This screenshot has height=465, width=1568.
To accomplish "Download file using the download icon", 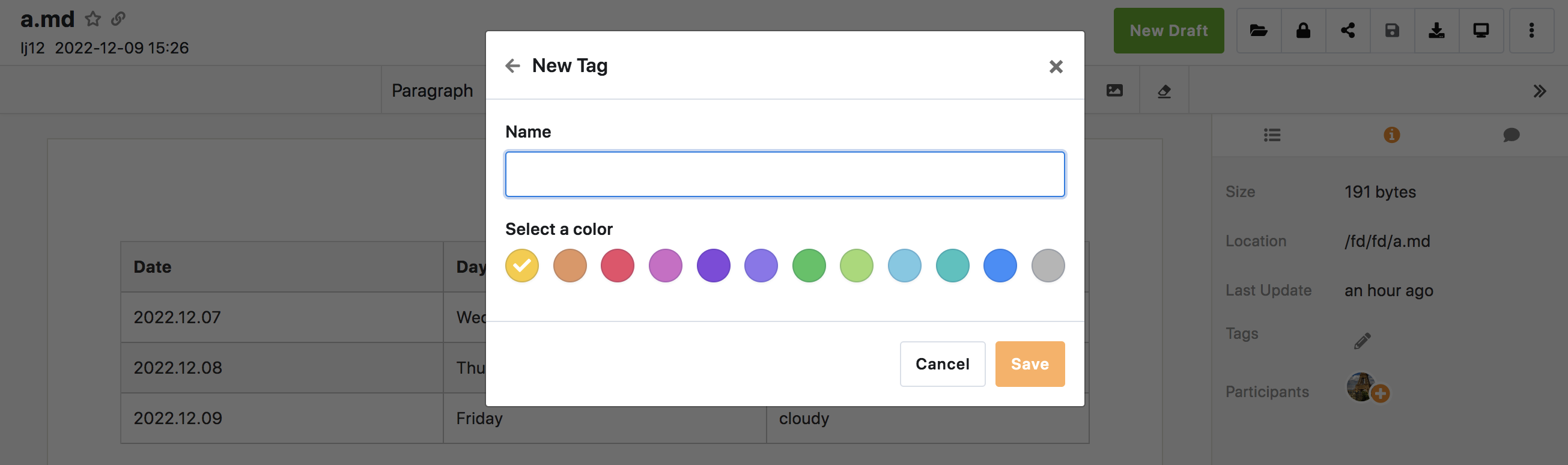I will [x=1436, y=31].
